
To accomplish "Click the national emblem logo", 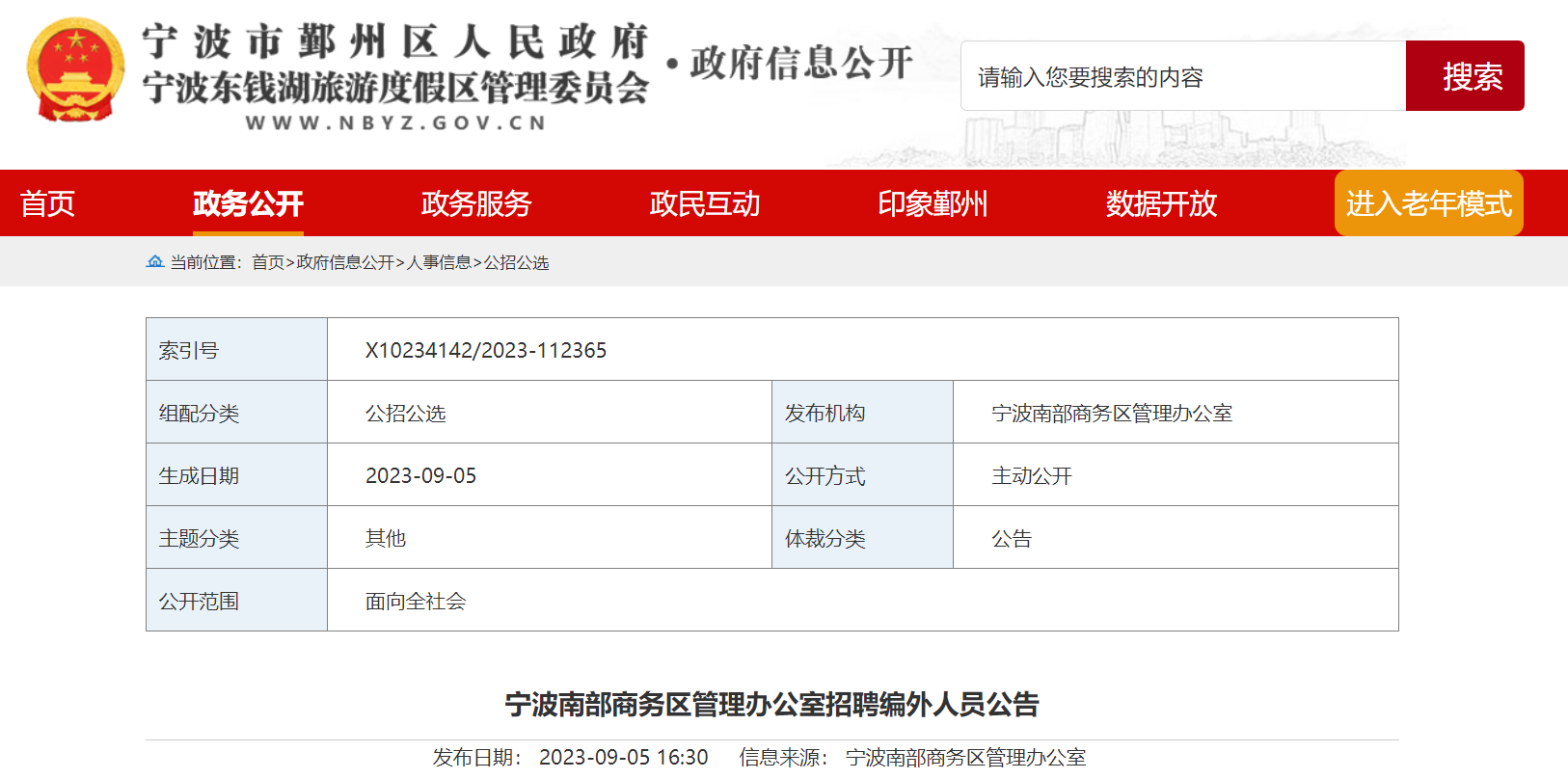I will pos(75,69).
